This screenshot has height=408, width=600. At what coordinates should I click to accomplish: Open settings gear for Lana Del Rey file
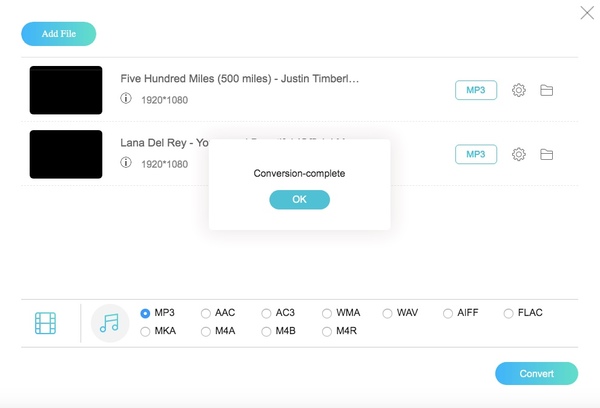click(x=519, y=154)
